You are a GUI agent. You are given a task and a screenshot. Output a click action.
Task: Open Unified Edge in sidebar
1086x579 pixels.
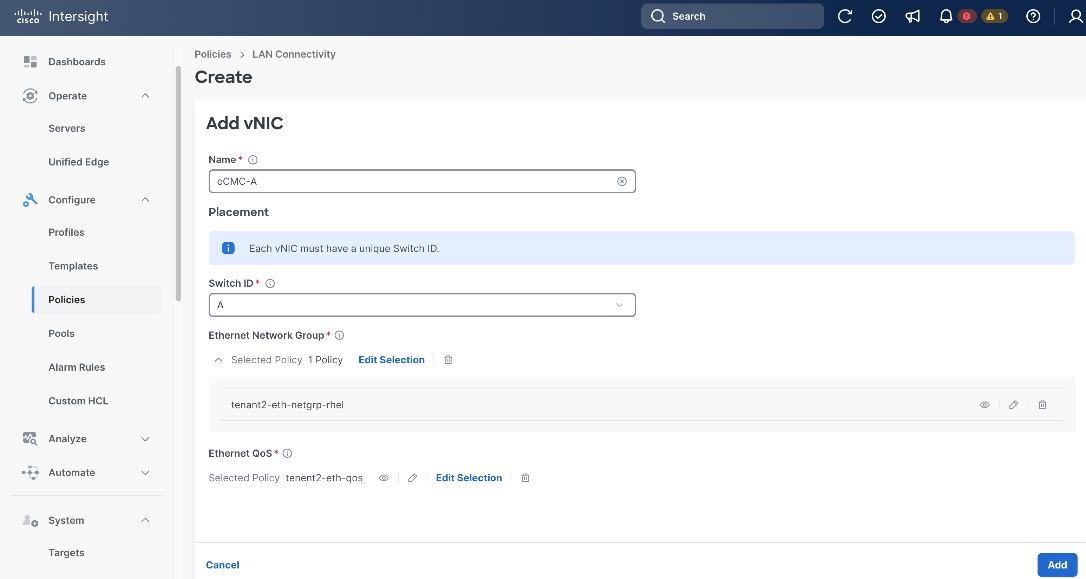tap(79, 162)
